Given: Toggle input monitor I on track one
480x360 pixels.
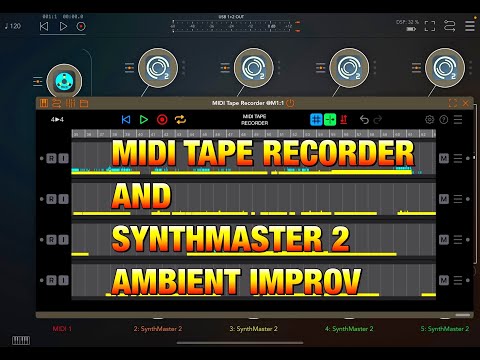Looking at the screenshot, I should pyautogui.click(x=64, y=158).
